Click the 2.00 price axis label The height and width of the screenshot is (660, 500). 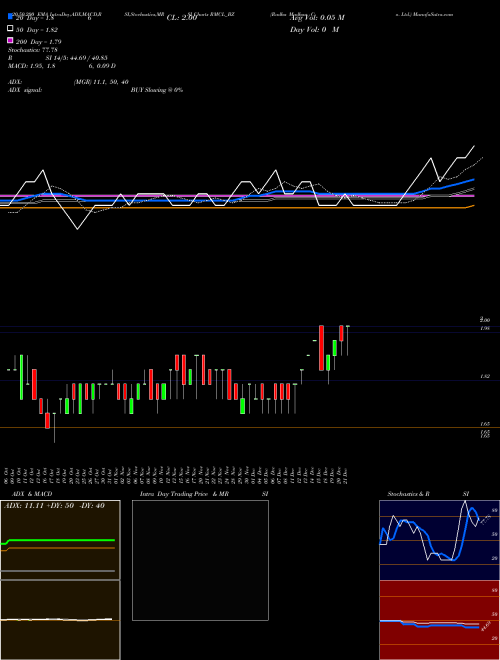pyautogui.click(x=484, y=320)
